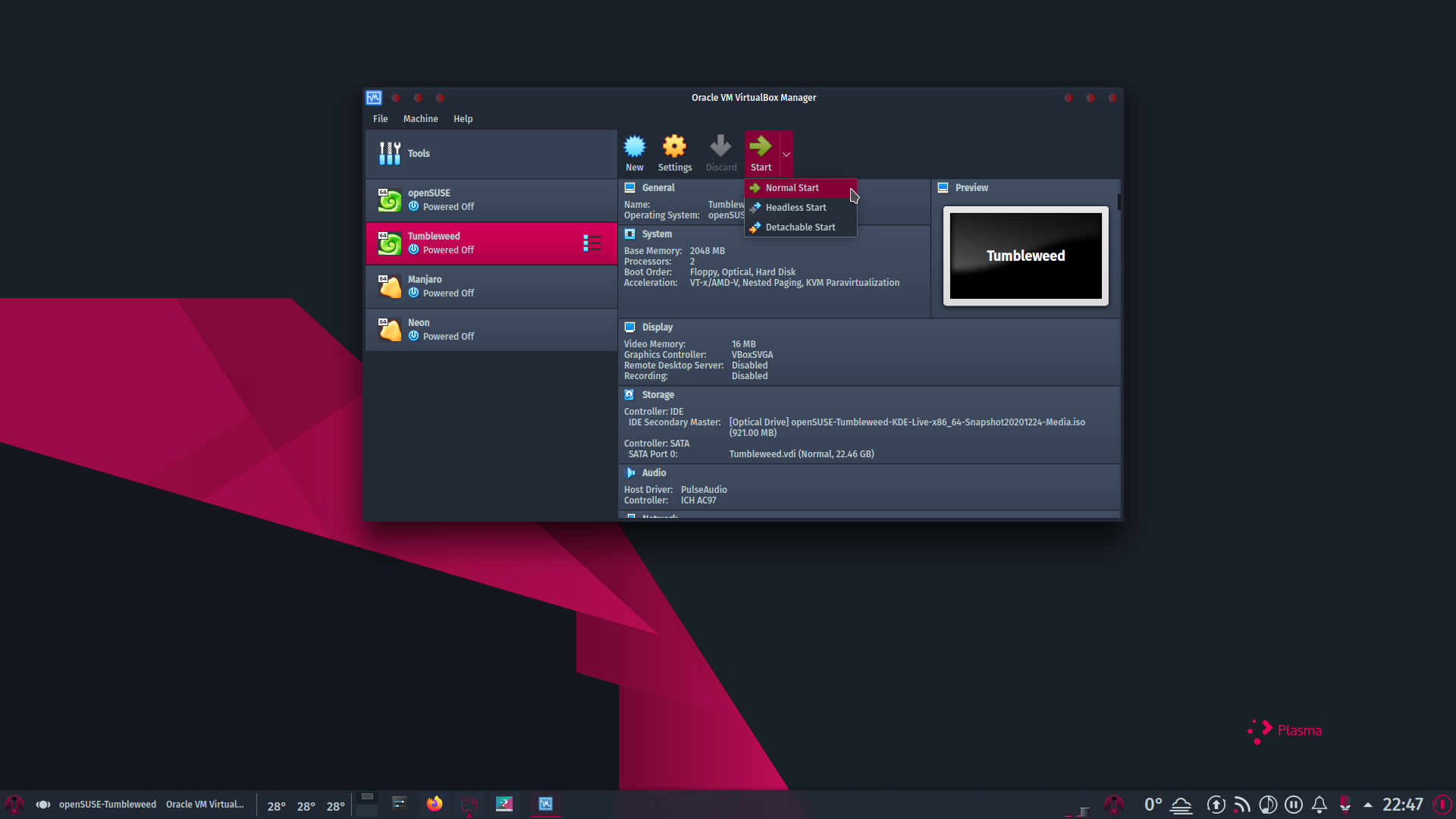Click the Preview panel header

coord(971,188)
